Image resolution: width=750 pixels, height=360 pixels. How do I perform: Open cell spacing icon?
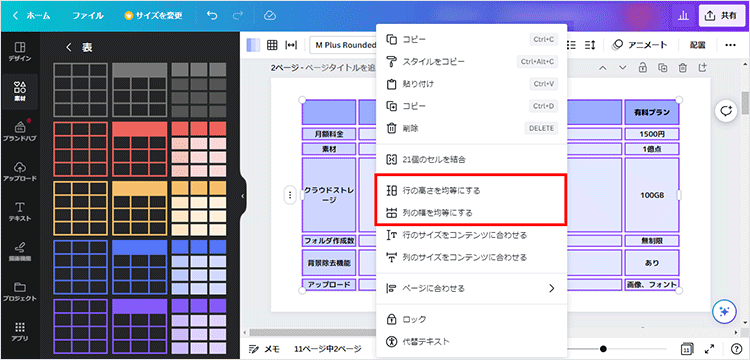pos(291,45)
